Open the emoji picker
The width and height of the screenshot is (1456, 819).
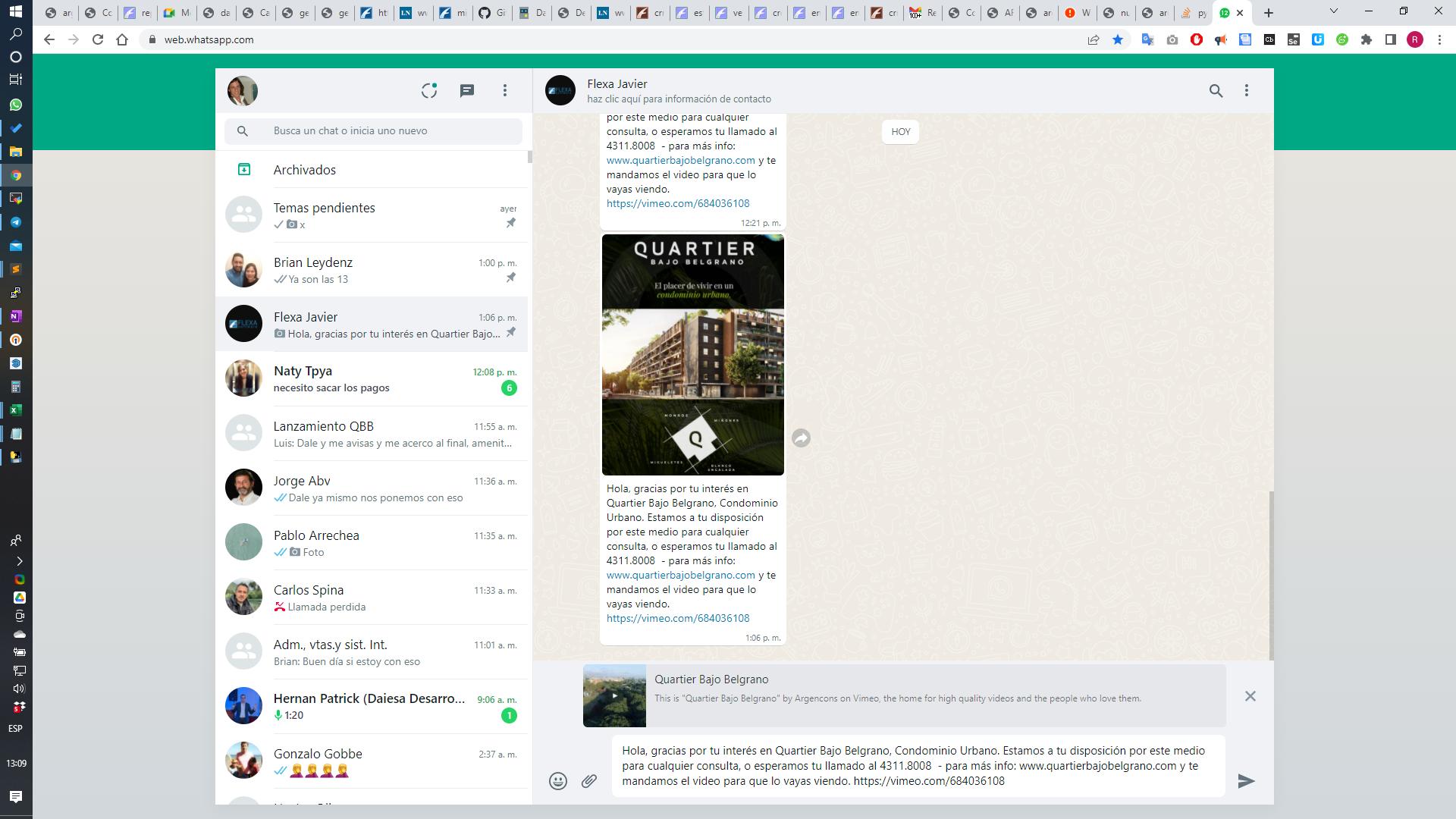(x=558, y=781)
